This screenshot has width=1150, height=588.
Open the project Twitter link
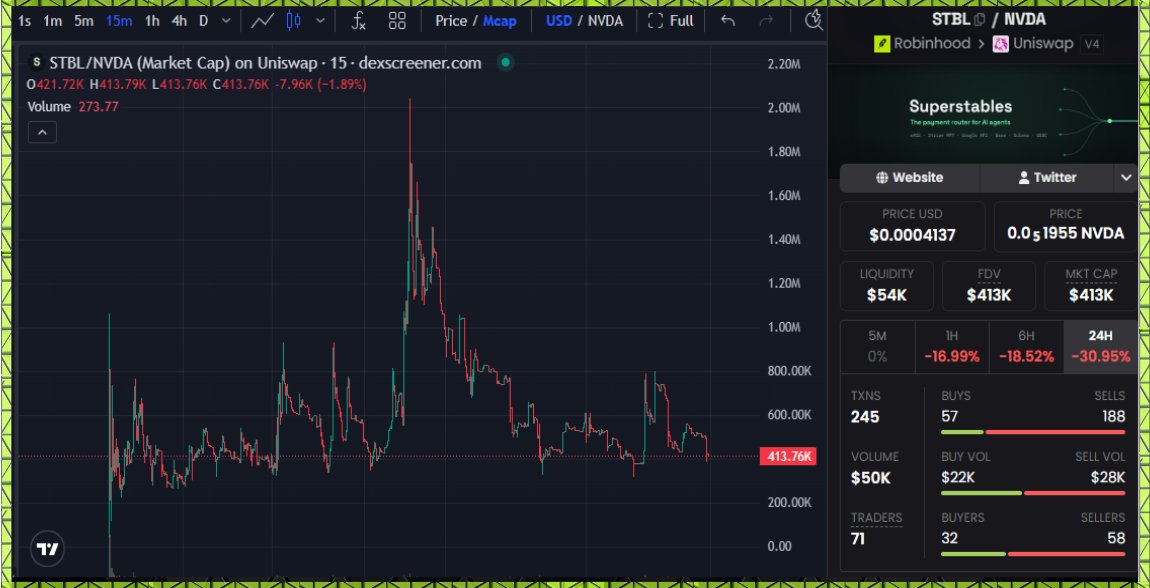pos(1047,177)
